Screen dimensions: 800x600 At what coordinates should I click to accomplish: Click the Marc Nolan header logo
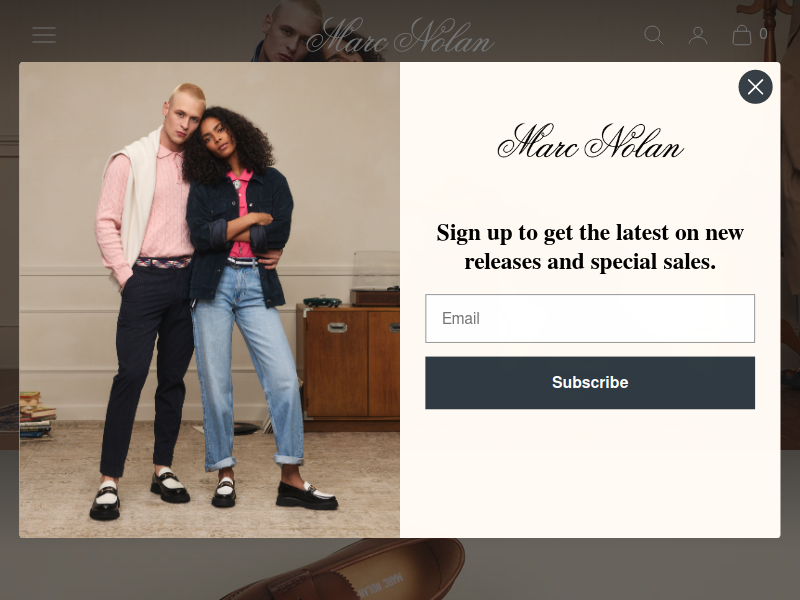coord(400,35)
